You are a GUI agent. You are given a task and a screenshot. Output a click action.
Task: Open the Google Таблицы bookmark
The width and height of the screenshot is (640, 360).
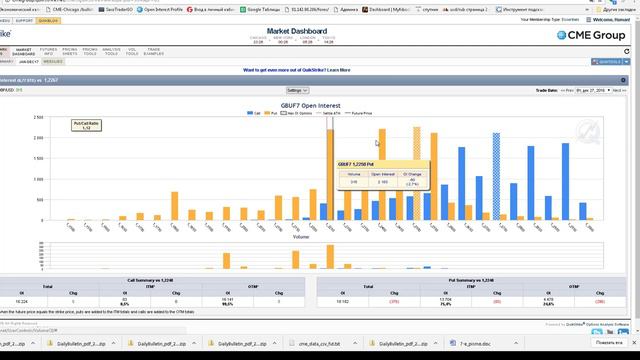[x=260, y=9]
